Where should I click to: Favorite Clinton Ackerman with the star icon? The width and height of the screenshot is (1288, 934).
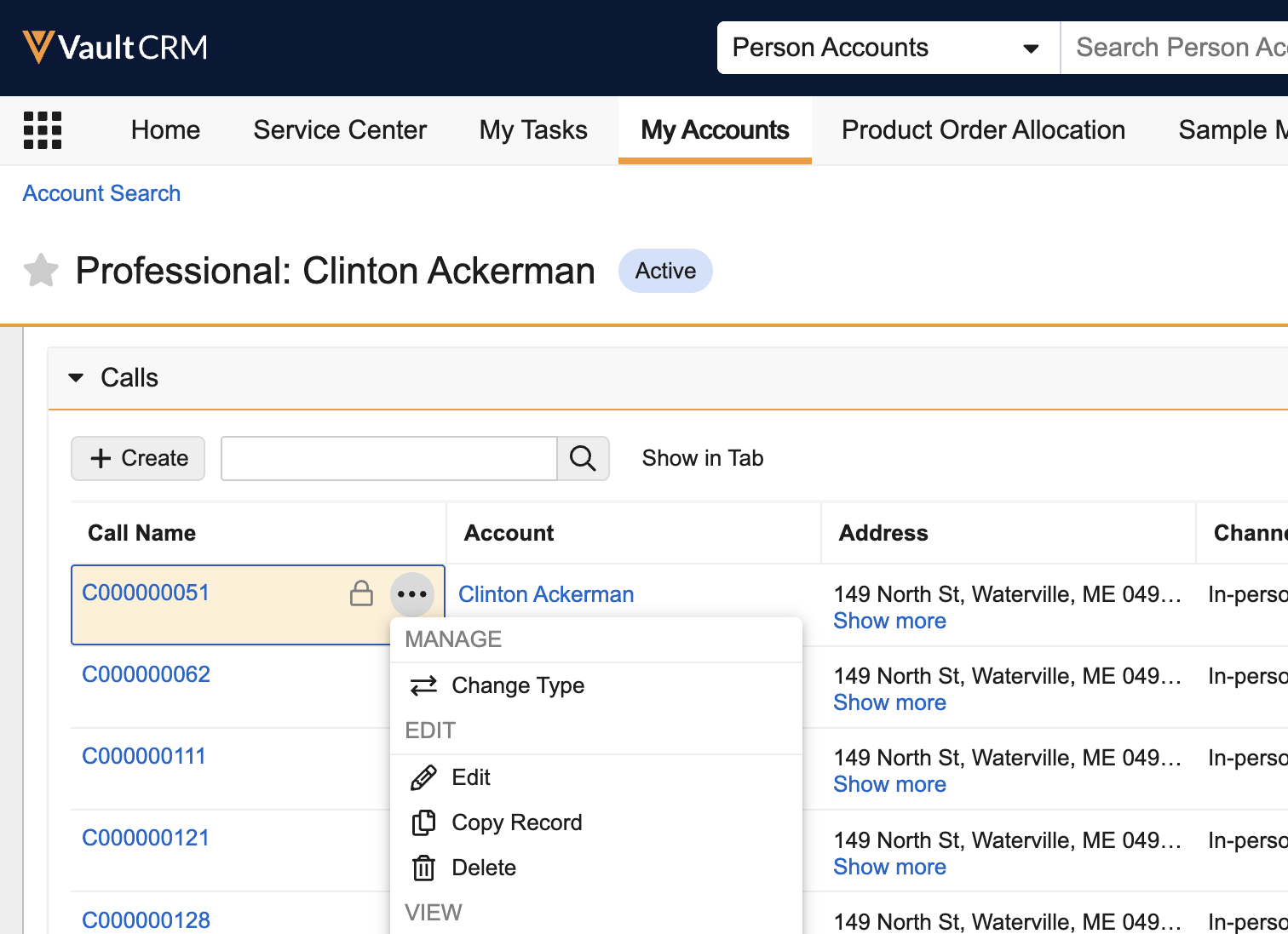tap(41, 271)
